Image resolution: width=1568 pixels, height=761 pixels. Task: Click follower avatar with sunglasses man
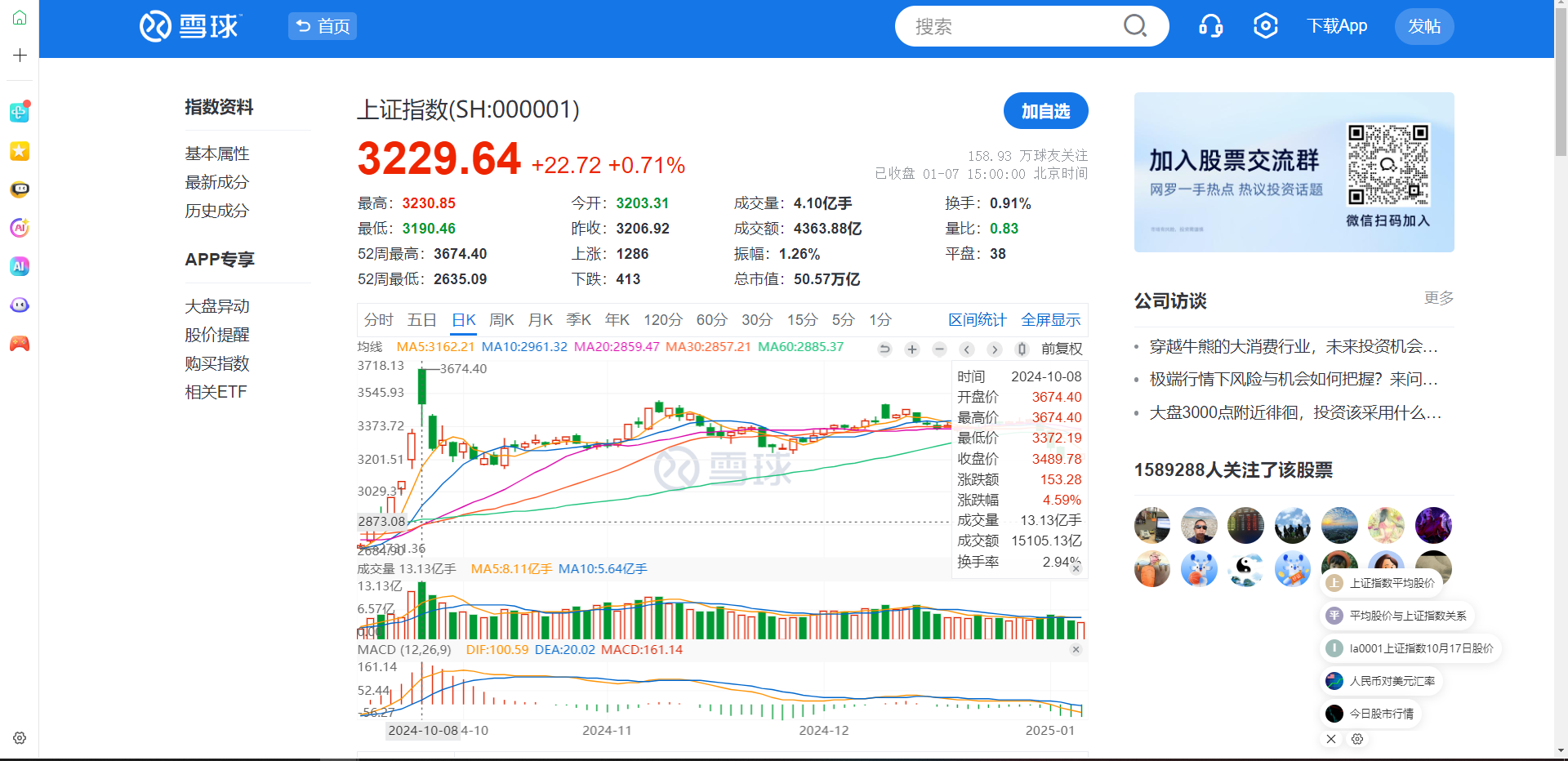pos(1199,525)
